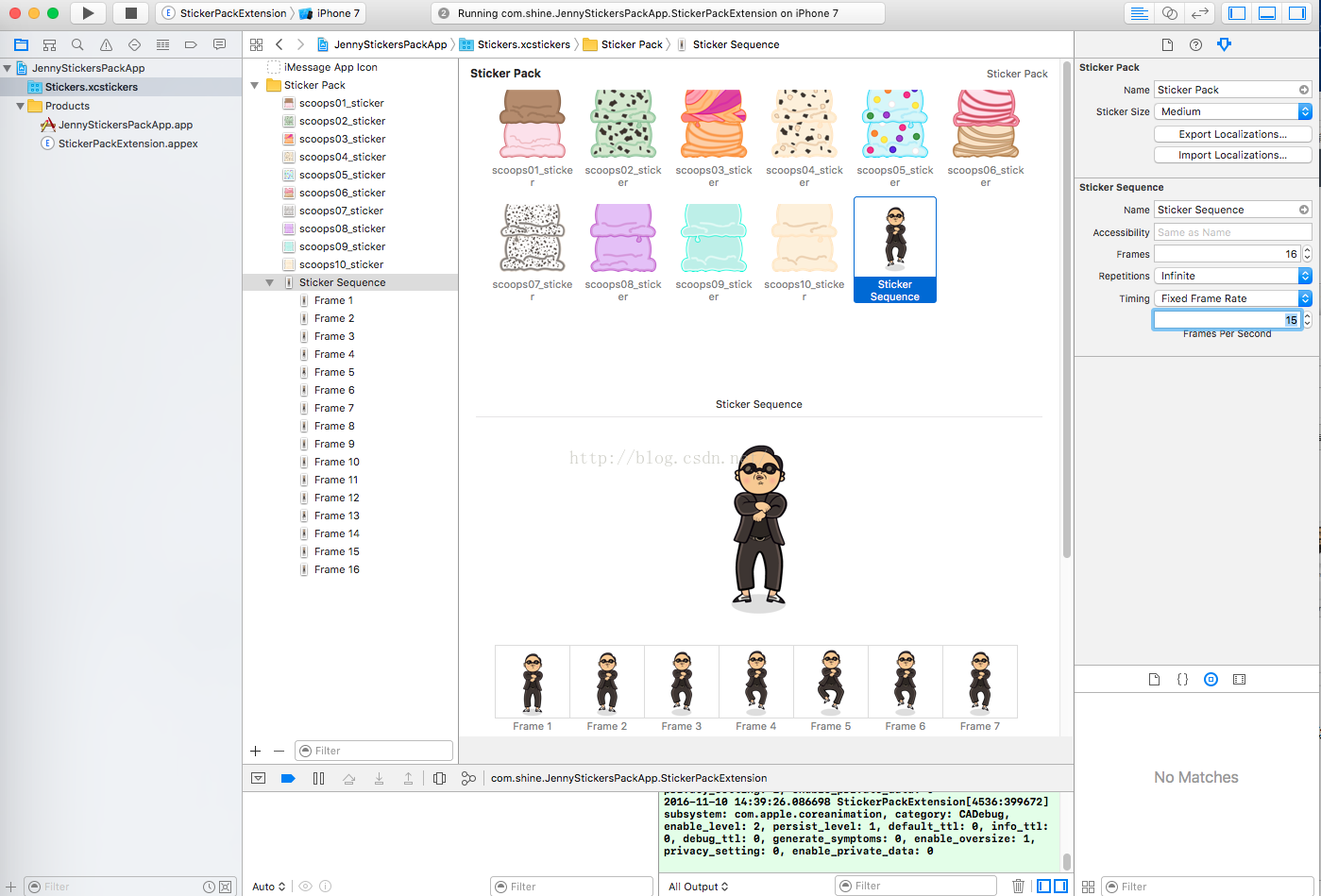Show the Quick Help inspector icon
This screenshot has height=896, width=1321.
pos(1195,44)
